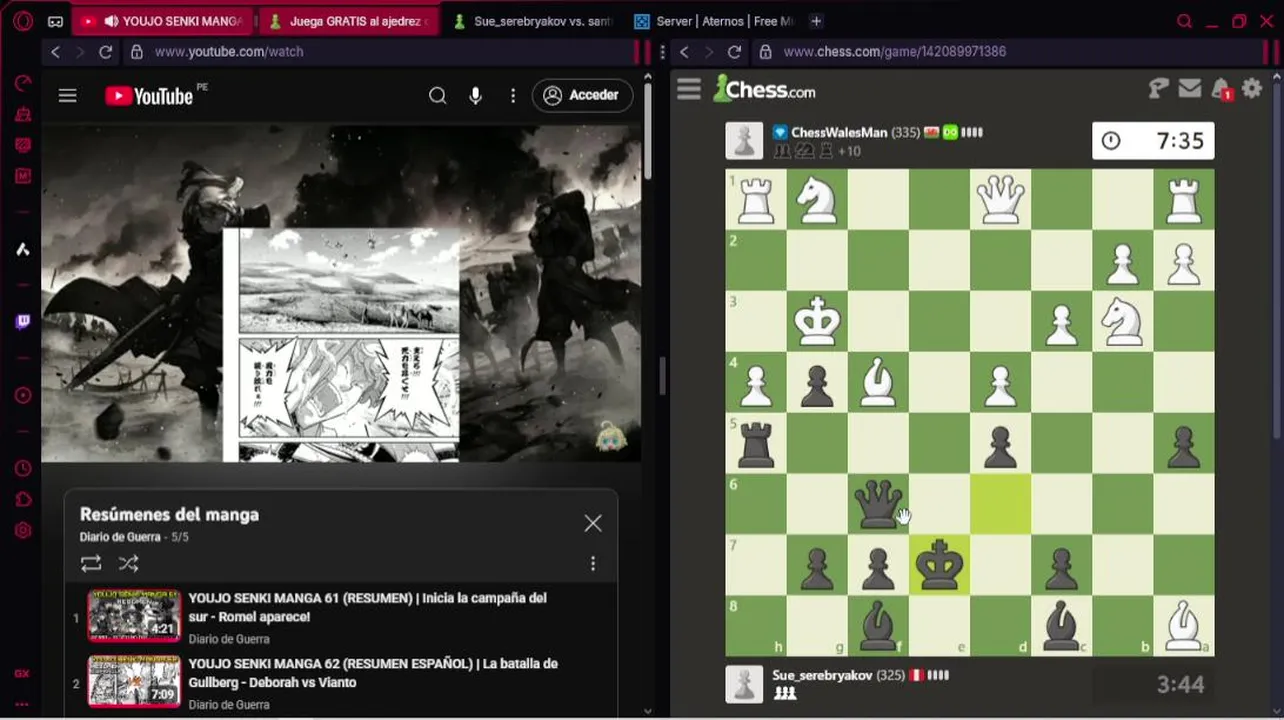Click ChessWalesMan avatar
Viewport: 1284px width, 720px height.
click(744, 141)
